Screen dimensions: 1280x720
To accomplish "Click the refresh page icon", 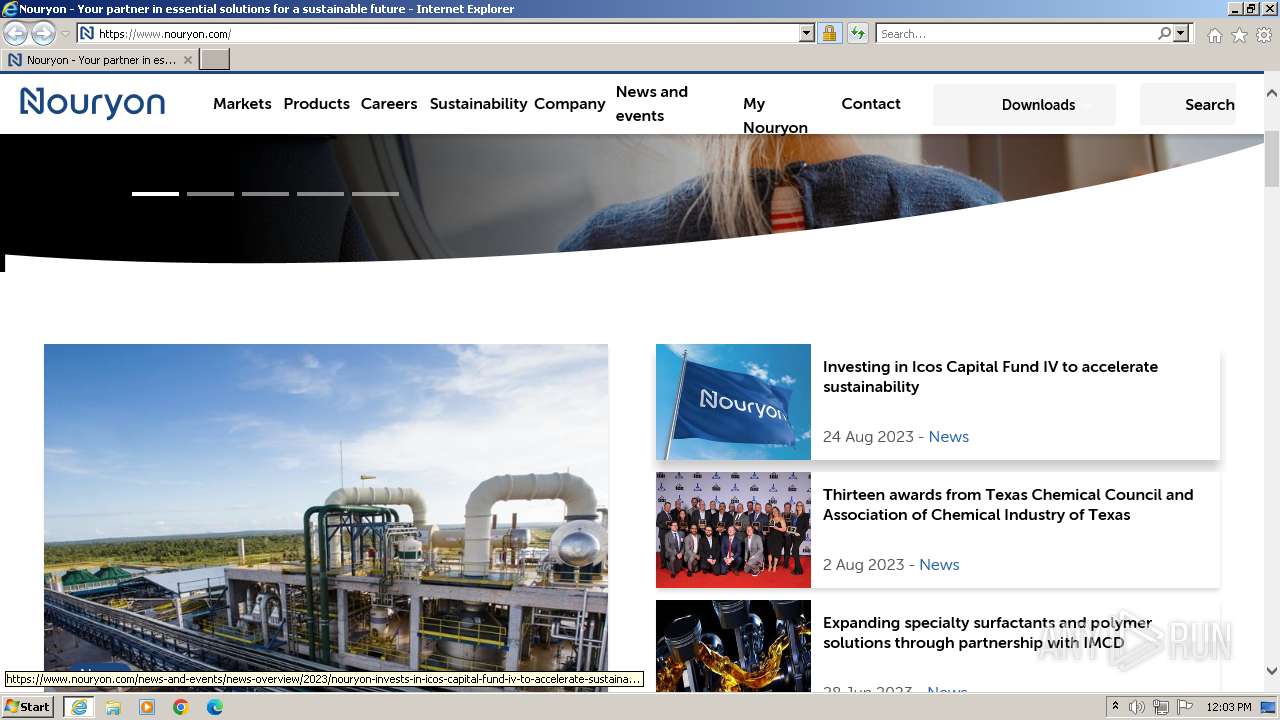I will click(x=857, y=33).
